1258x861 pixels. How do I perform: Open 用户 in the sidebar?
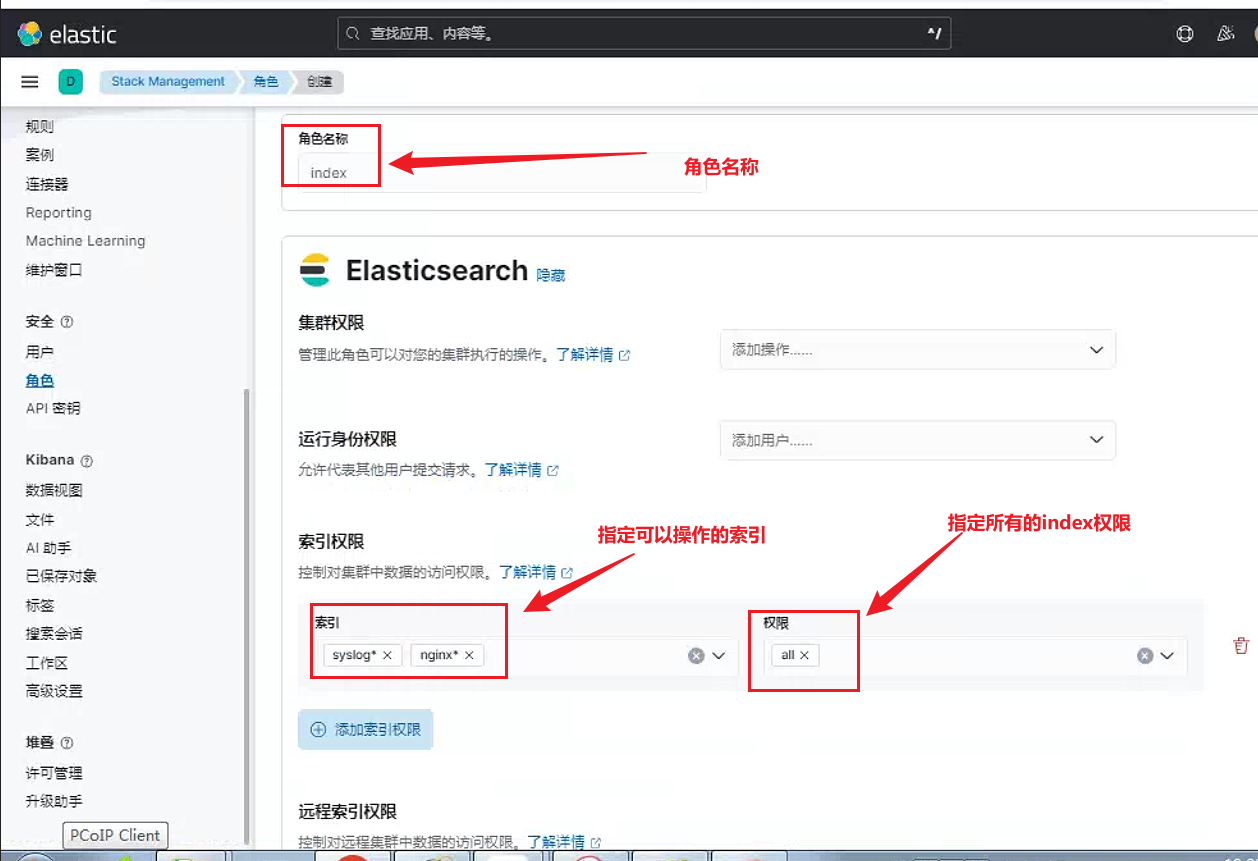click(40, 352)
